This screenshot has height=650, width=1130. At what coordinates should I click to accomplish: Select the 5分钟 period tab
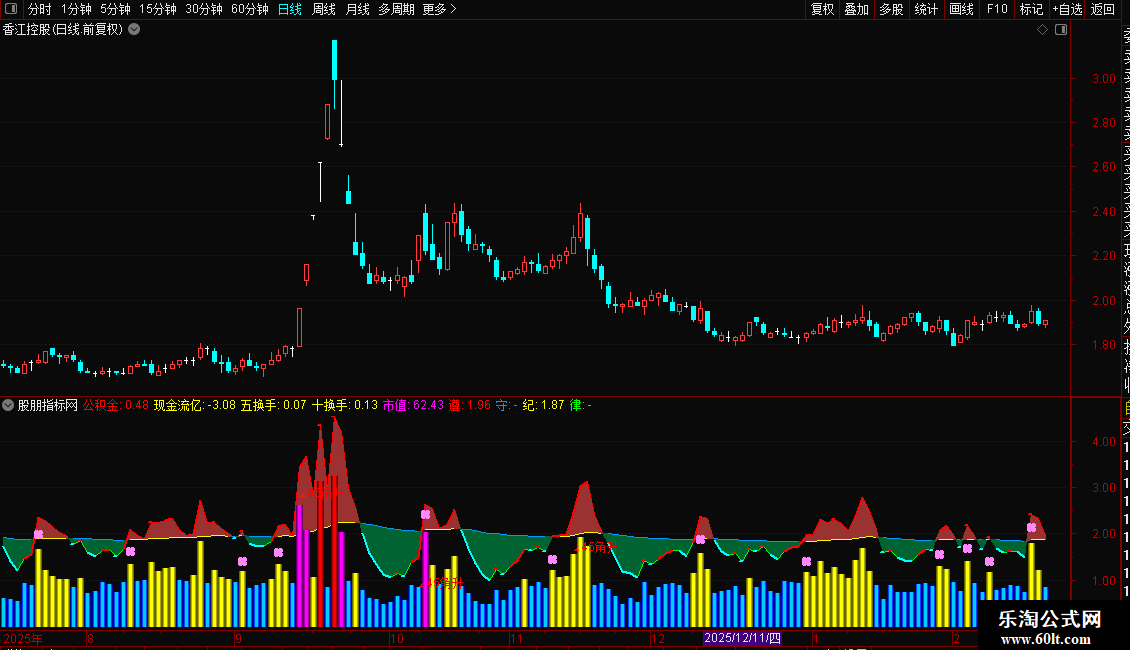point(115,9)
